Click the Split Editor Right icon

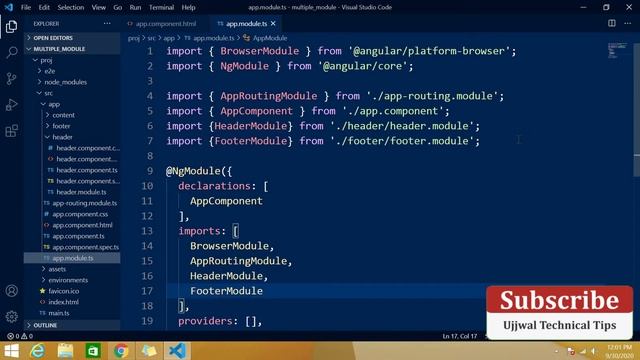[611, 23]
